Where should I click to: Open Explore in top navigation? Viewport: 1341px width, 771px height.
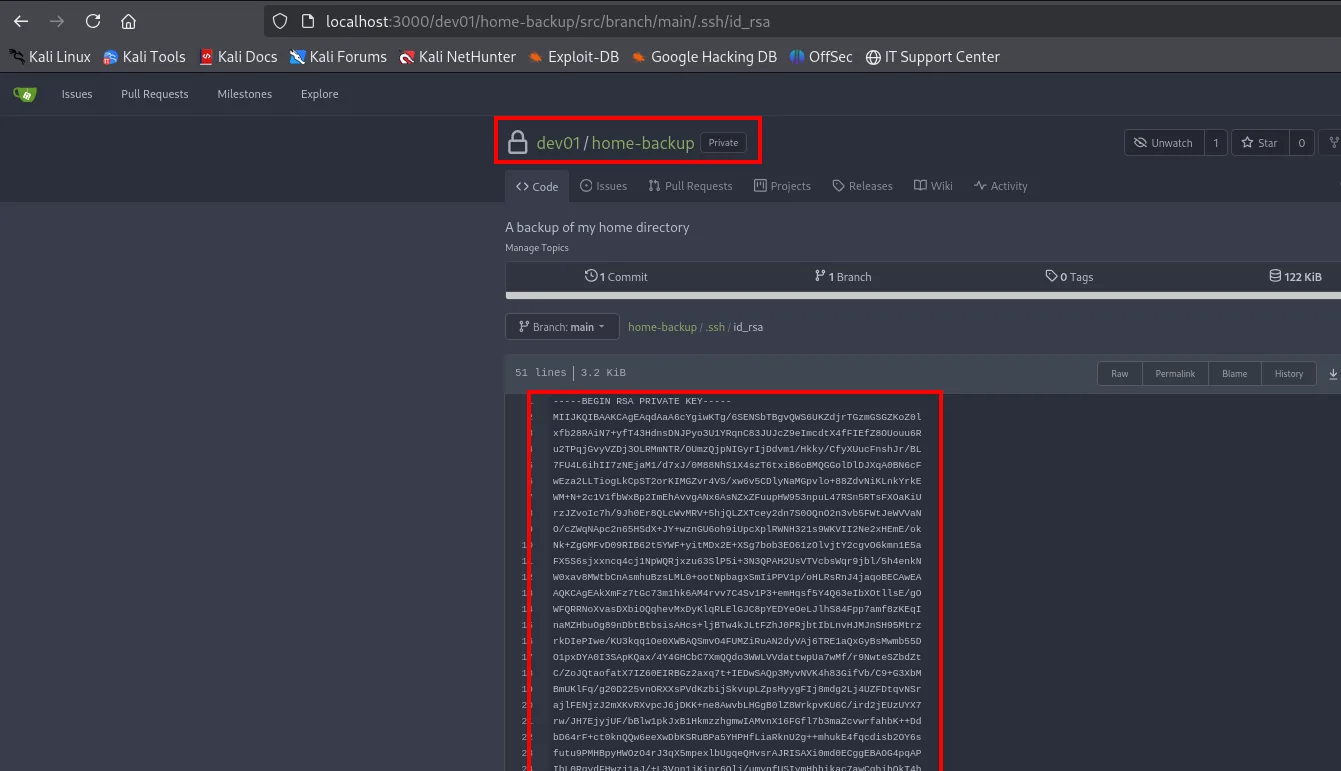(x=320, y=94)
